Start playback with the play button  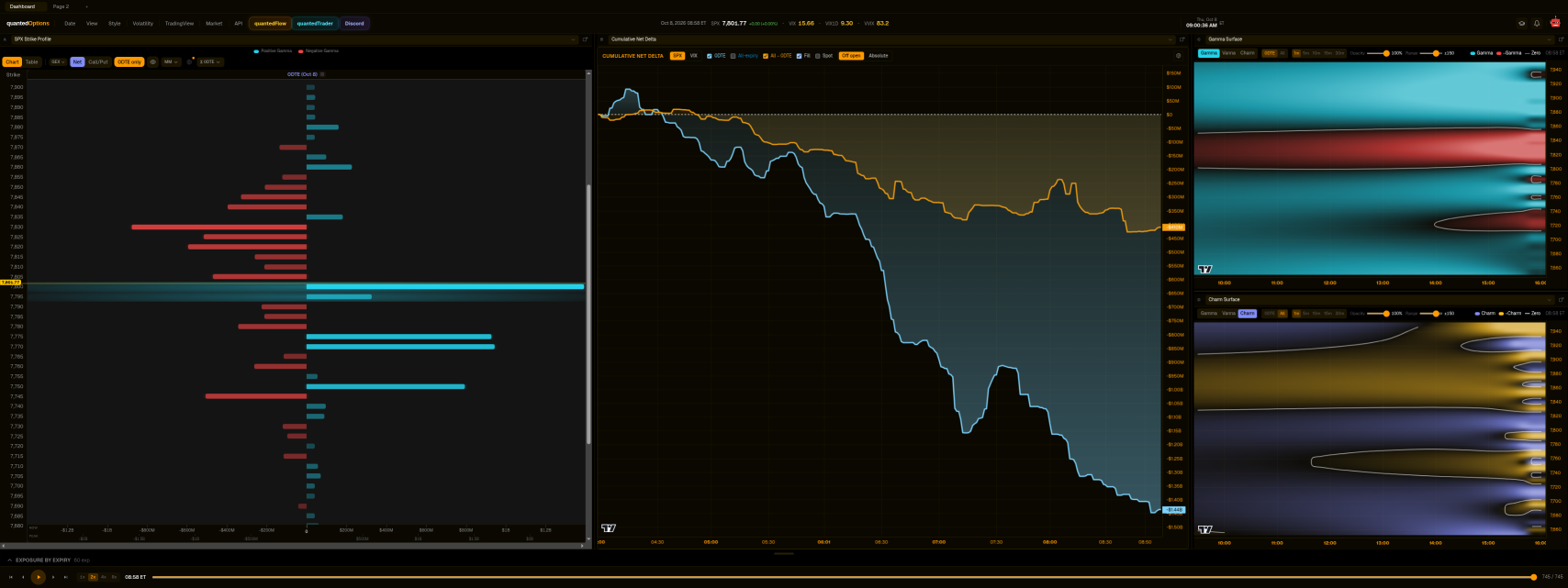click(x=39, y=577)
